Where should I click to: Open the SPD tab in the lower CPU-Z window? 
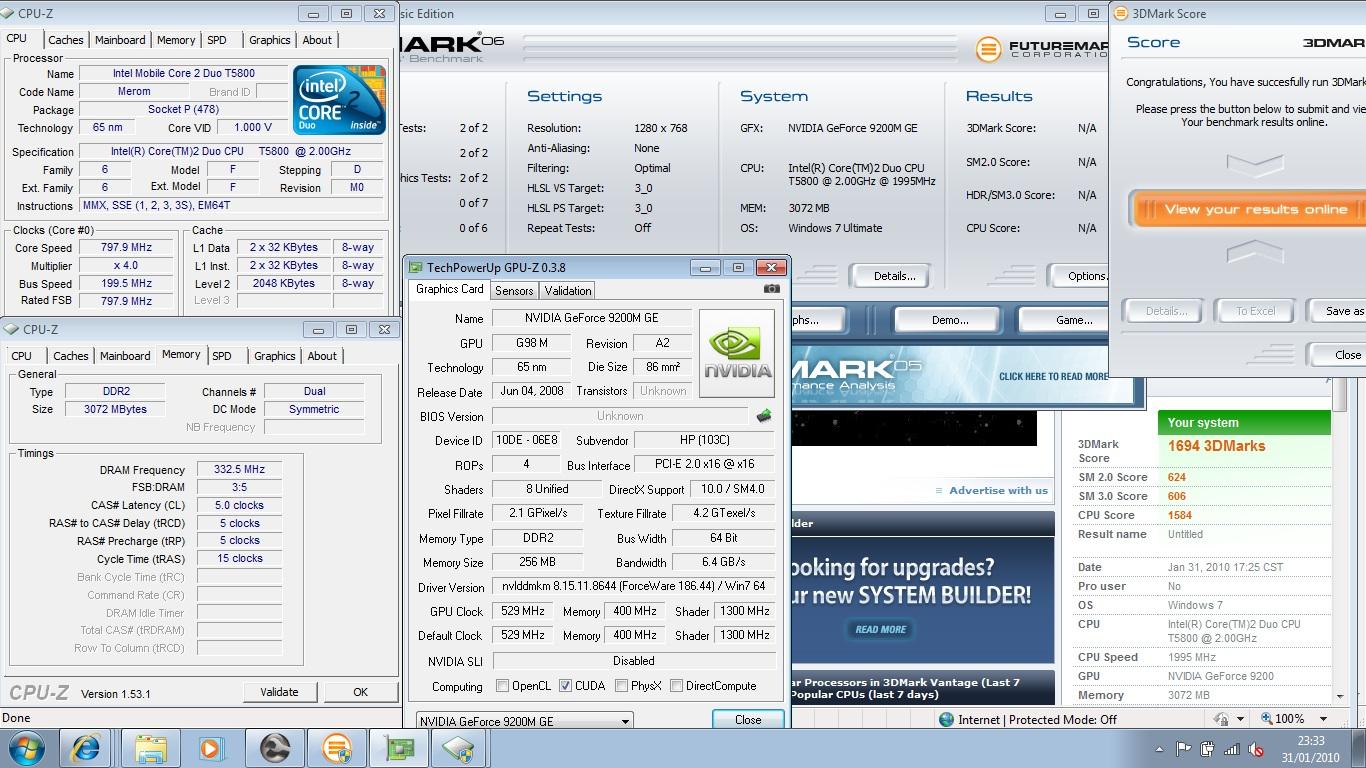pos(222,356)
